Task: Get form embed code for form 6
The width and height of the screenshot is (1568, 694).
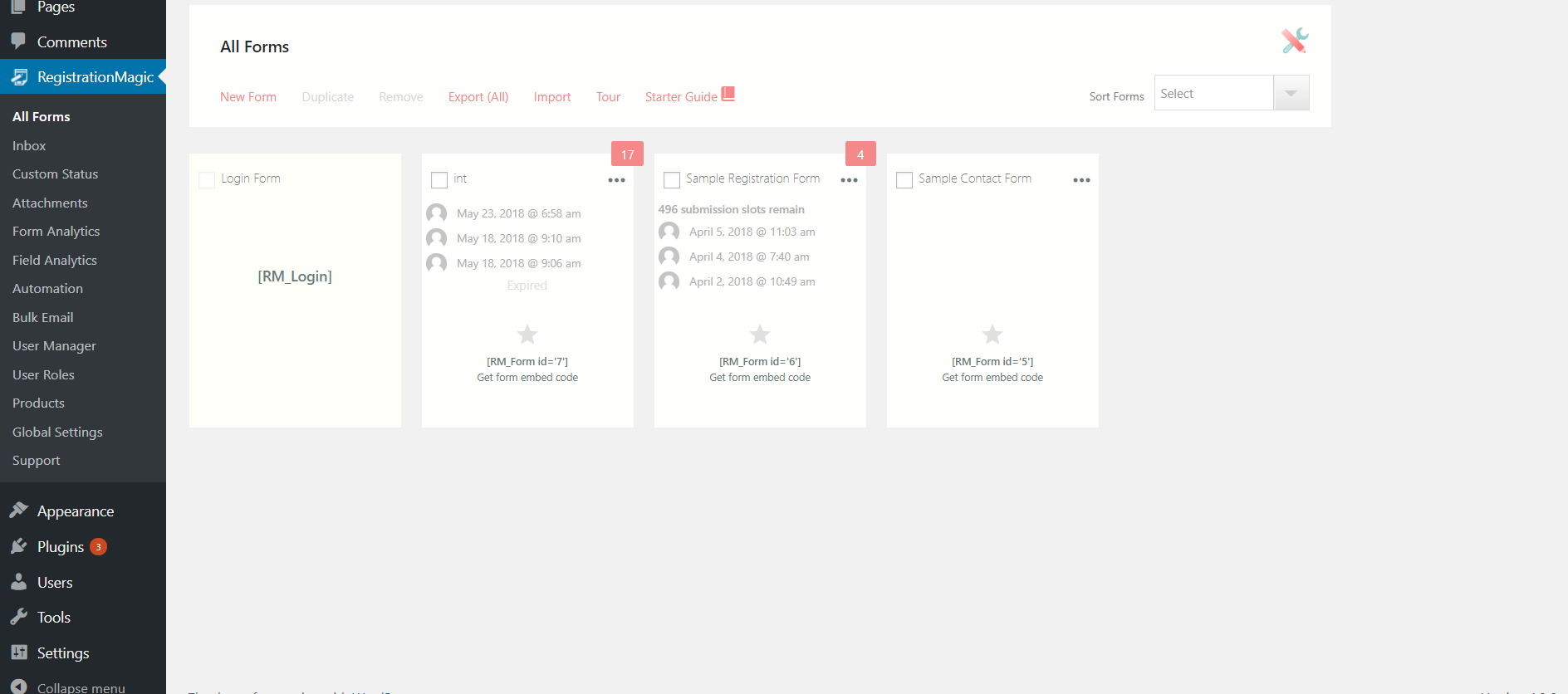Action: tap(759, 378)
